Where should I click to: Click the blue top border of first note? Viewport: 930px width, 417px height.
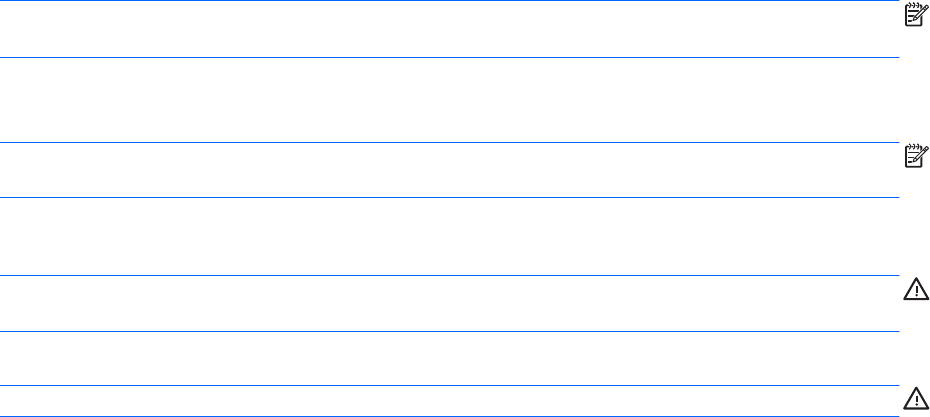click(x=448, y=1)
